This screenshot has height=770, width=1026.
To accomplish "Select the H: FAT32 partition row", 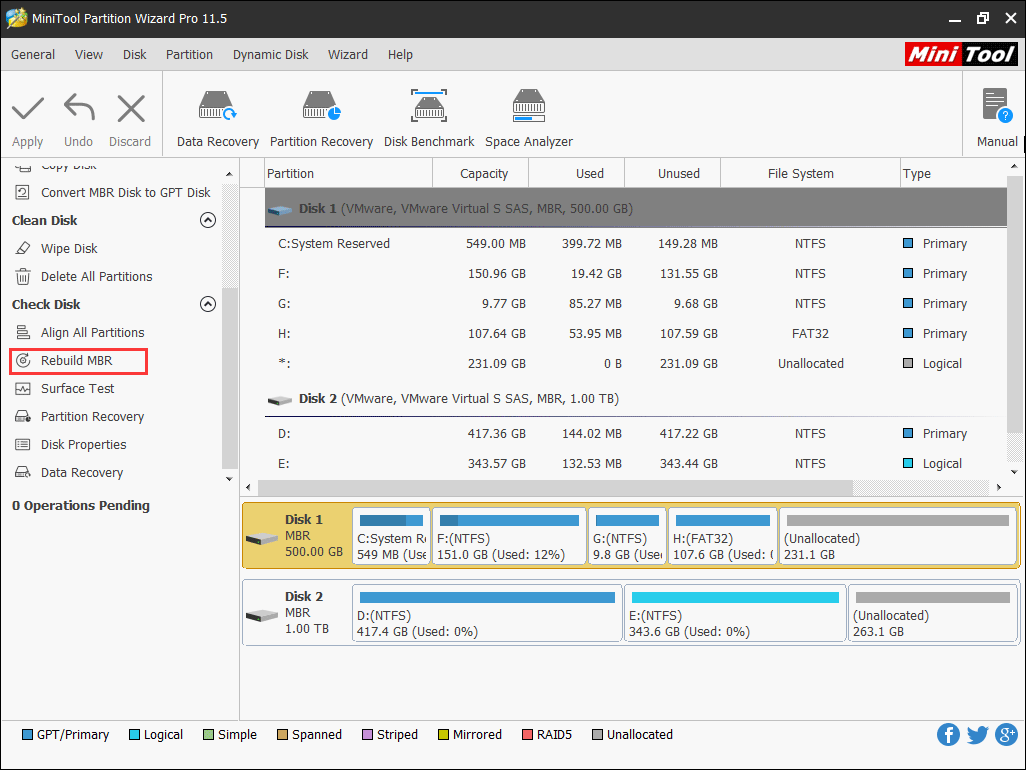I will tap(636, 334).
